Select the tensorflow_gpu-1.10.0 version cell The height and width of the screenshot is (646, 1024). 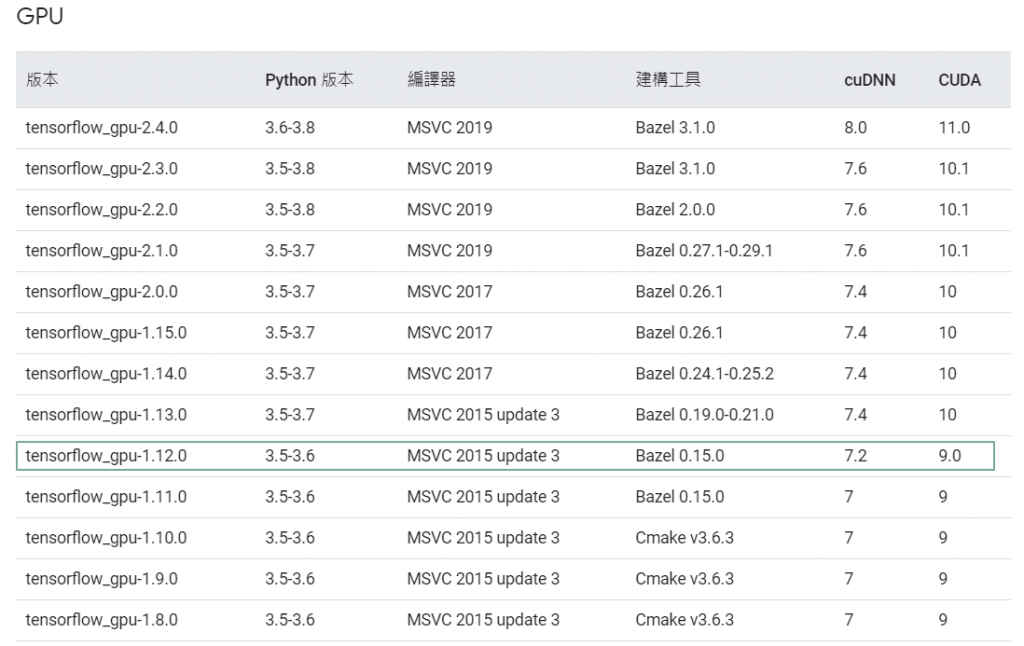coord(106,538)
